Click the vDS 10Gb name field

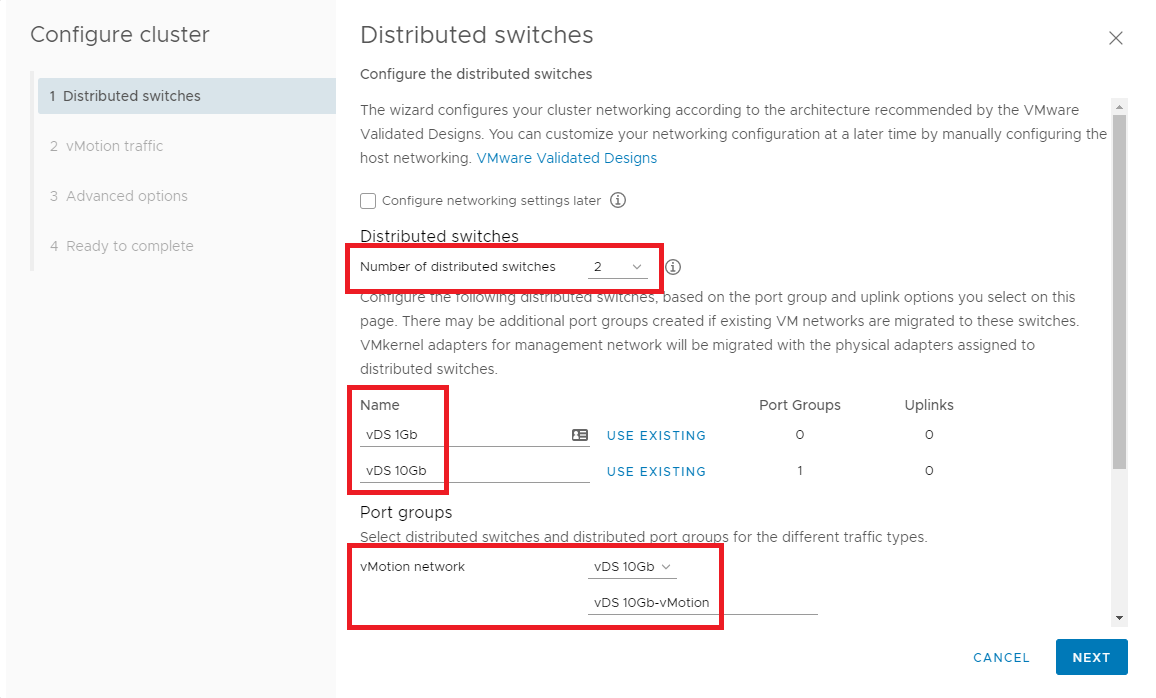tap(470, 471)
